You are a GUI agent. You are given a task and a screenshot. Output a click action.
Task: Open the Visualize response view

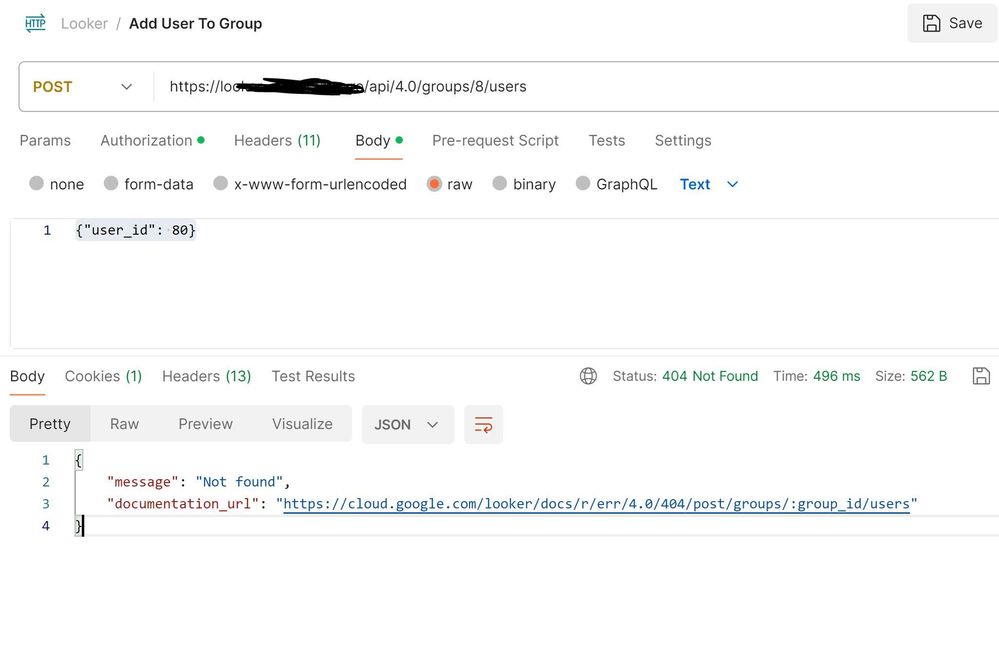point(302,424)
